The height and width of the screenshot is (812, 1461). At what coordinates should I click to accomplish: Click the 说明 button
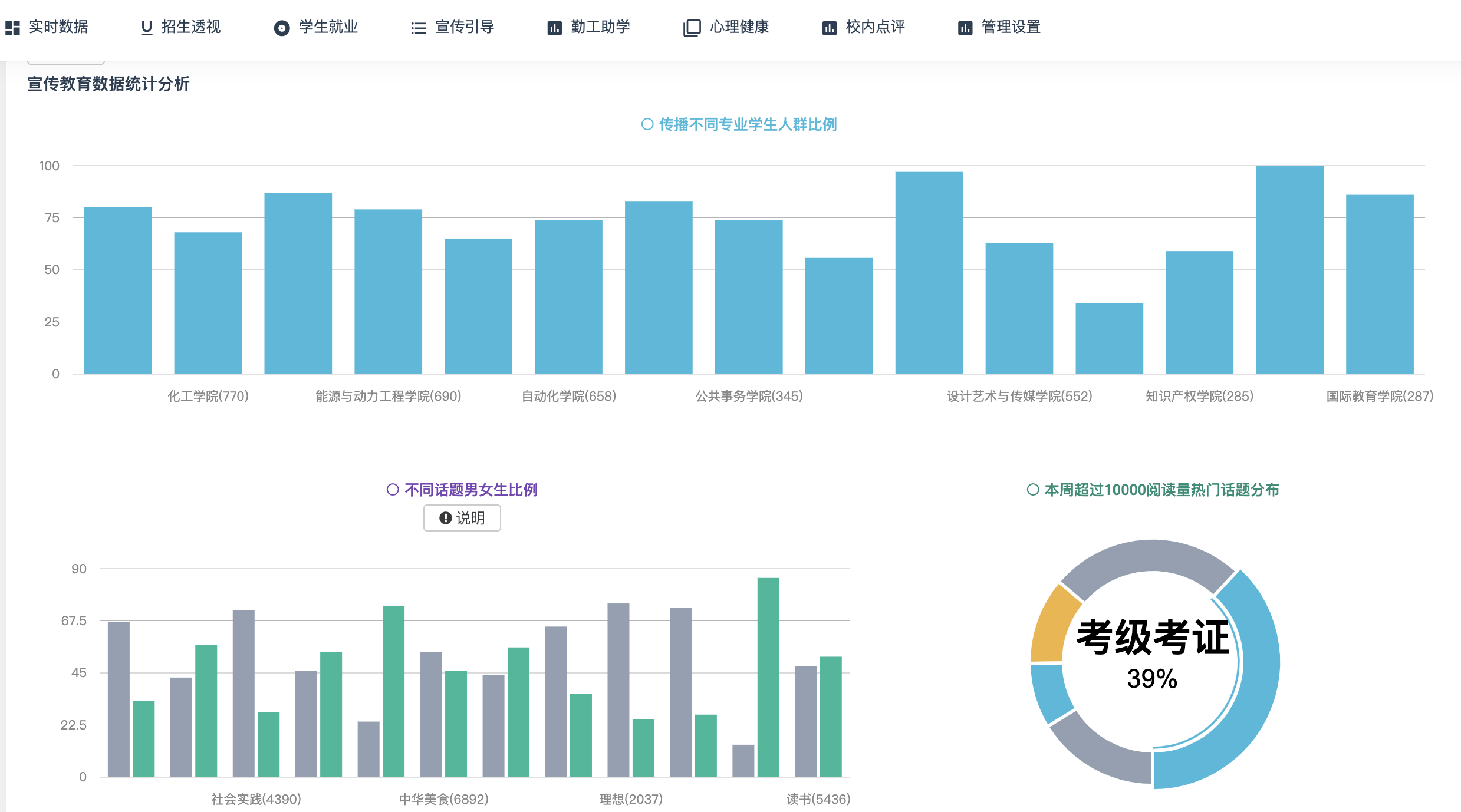point(462,518)
